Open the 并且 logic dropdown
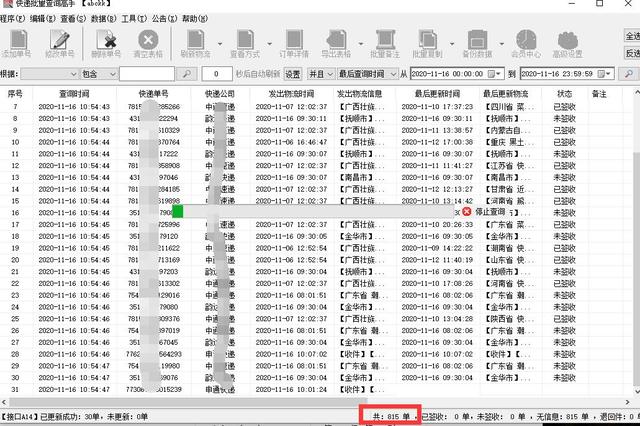 tap(320, 74)
